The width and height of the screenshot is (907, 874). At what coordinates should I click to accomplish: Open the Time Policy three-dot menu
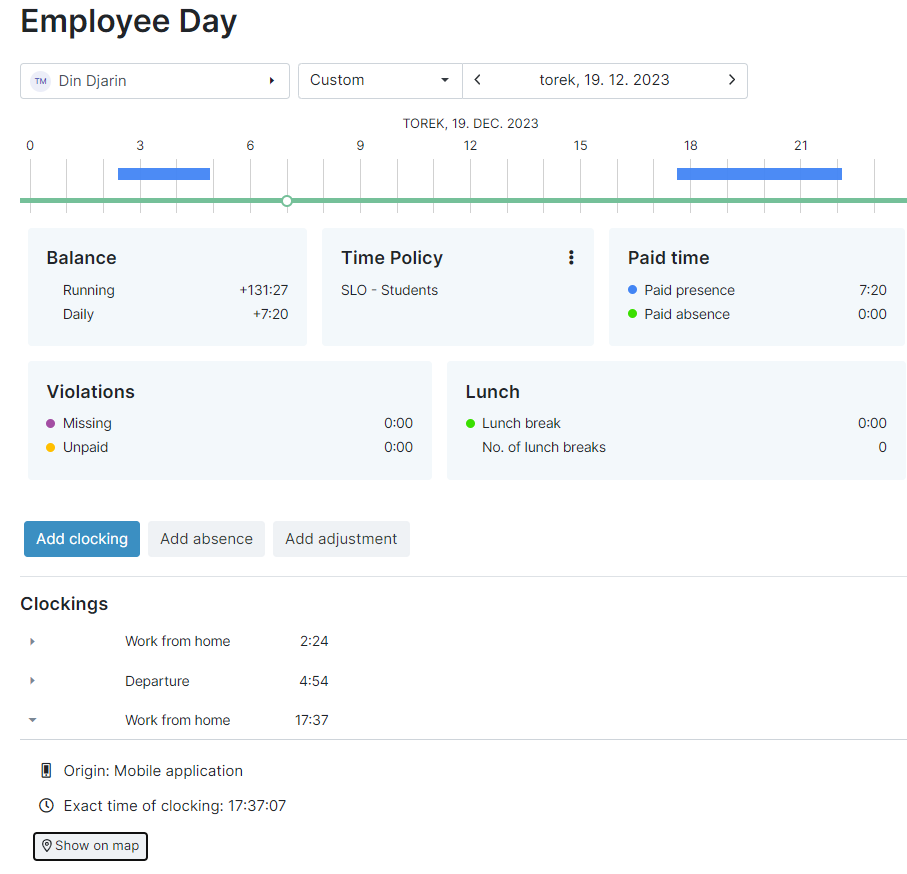click(x=571, y=258)
